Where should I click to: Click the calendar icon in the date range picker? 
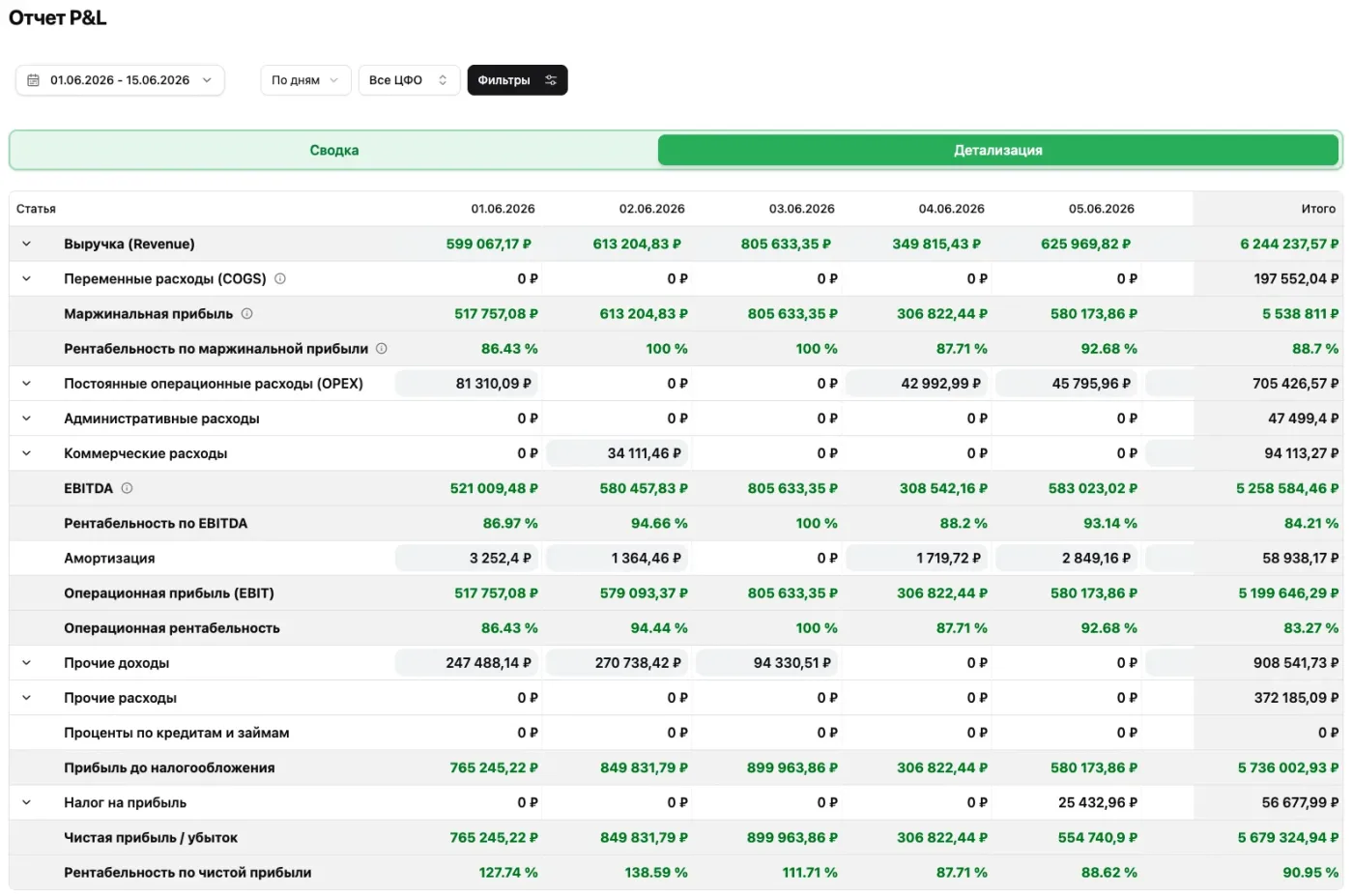(33, 80)
